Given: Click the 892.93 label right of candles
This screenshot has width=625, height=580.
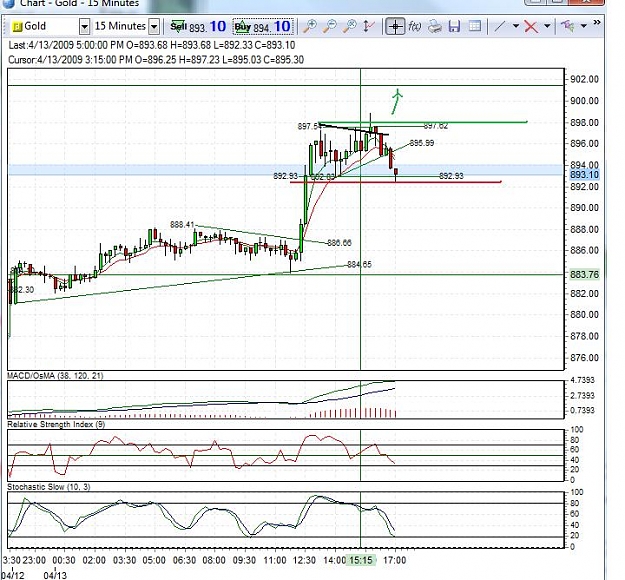Looking at the screenshot, I should 451,176.
